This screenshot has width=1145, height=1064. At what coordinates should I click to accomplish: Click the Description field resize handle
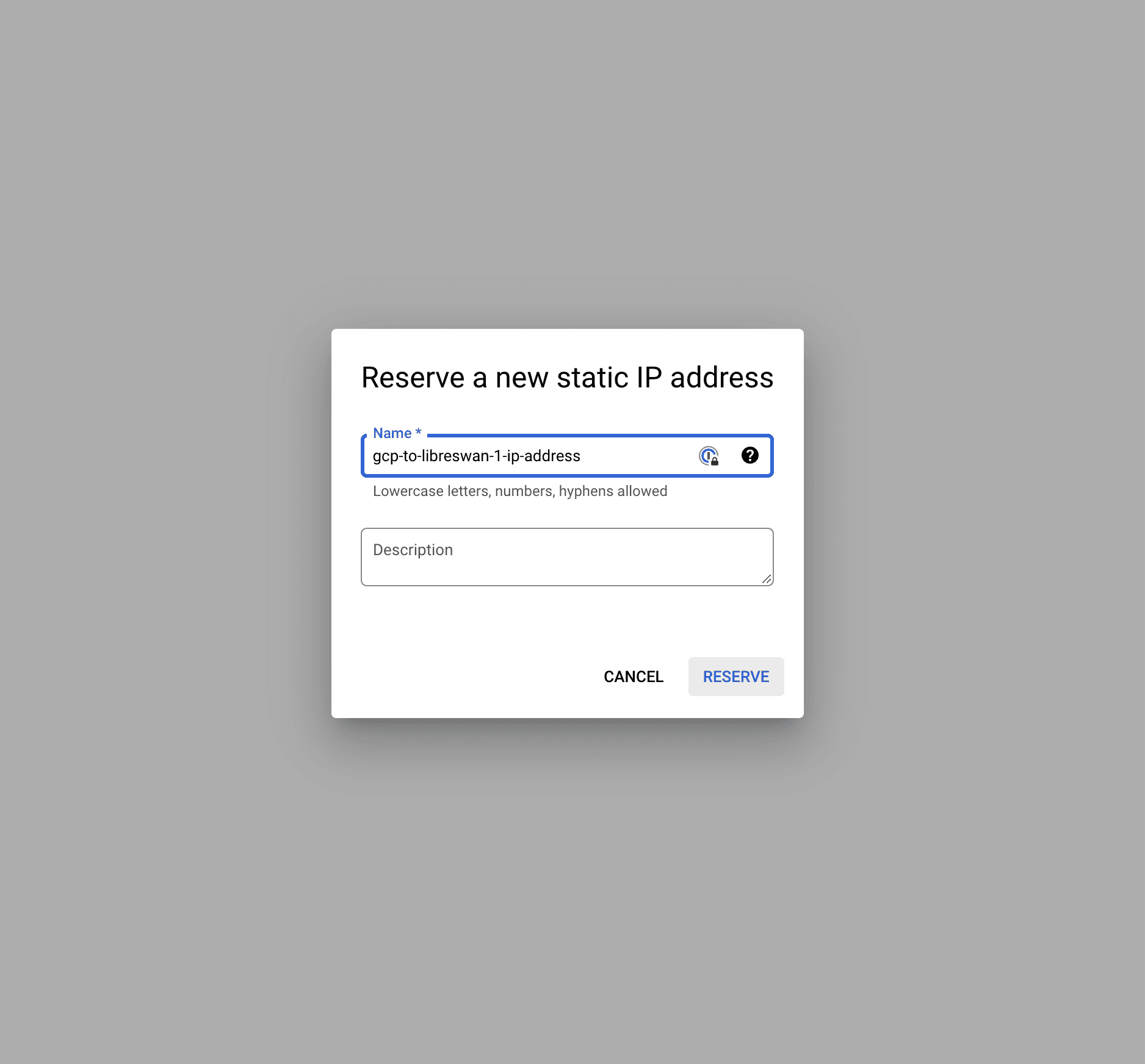[x=767, y=579]
